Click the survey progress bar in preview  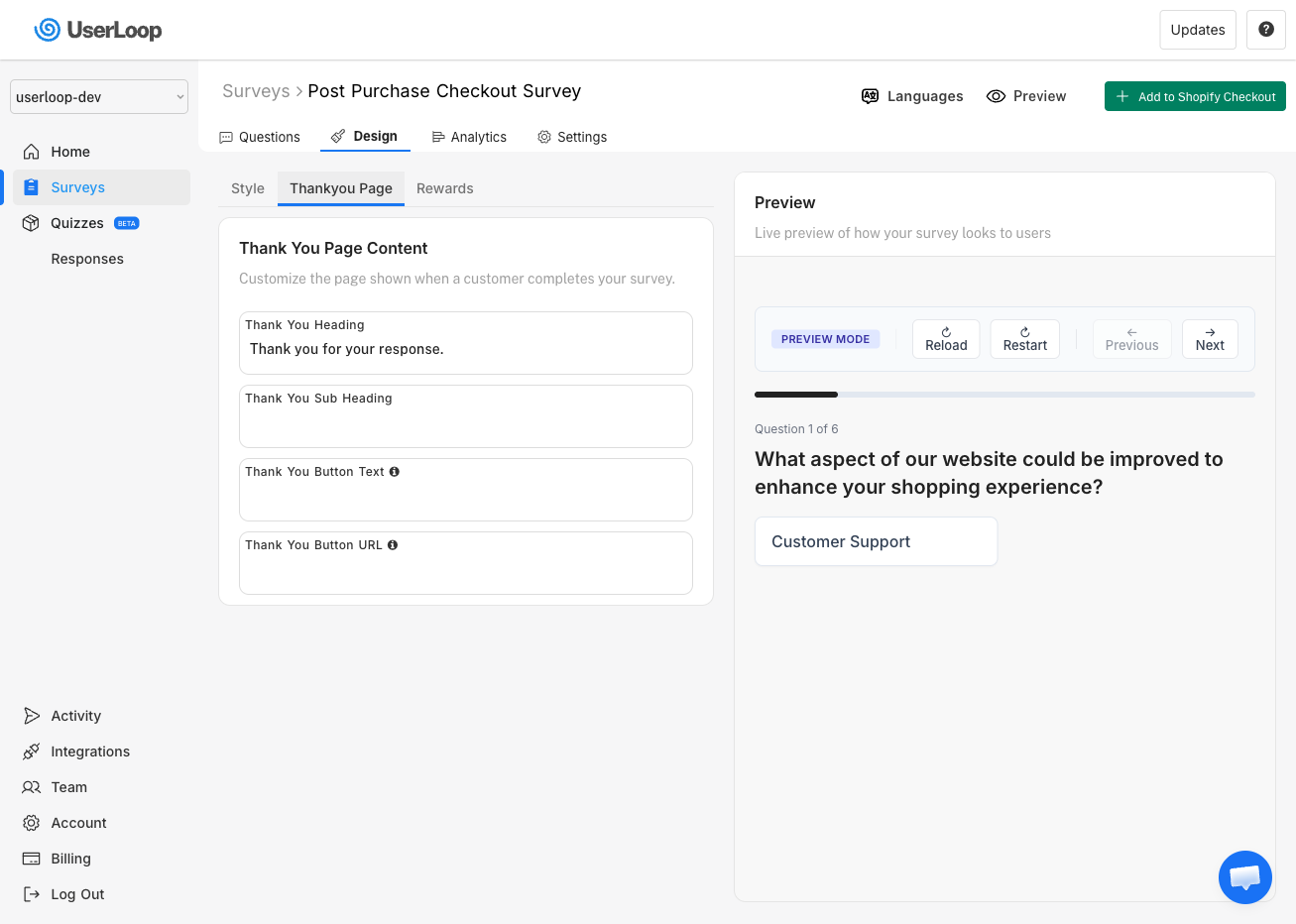click(x=1003, y=395)
